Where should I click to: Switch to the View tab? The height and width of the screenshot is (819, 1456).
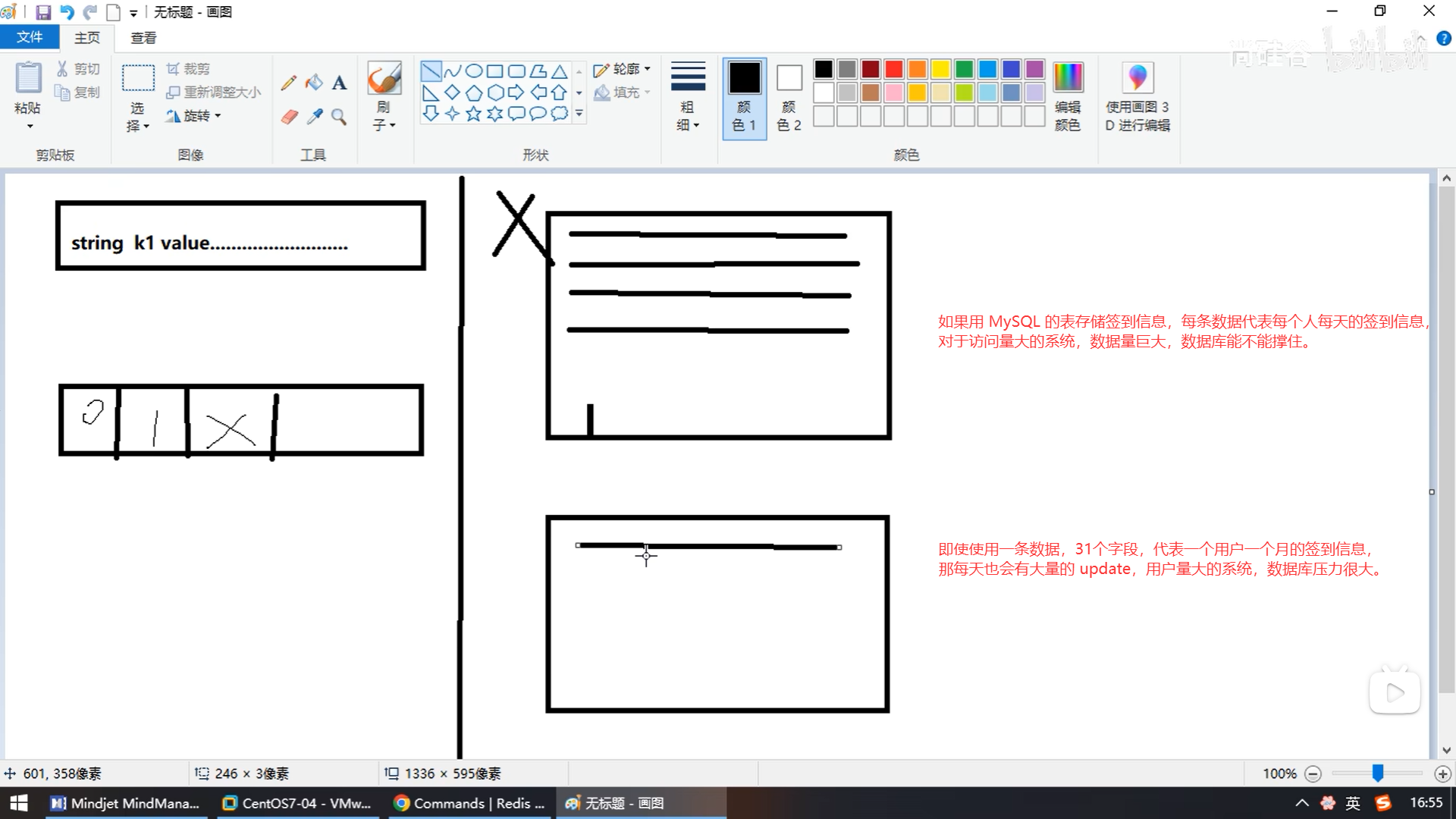pyautogui.click(x=143, y=37)
